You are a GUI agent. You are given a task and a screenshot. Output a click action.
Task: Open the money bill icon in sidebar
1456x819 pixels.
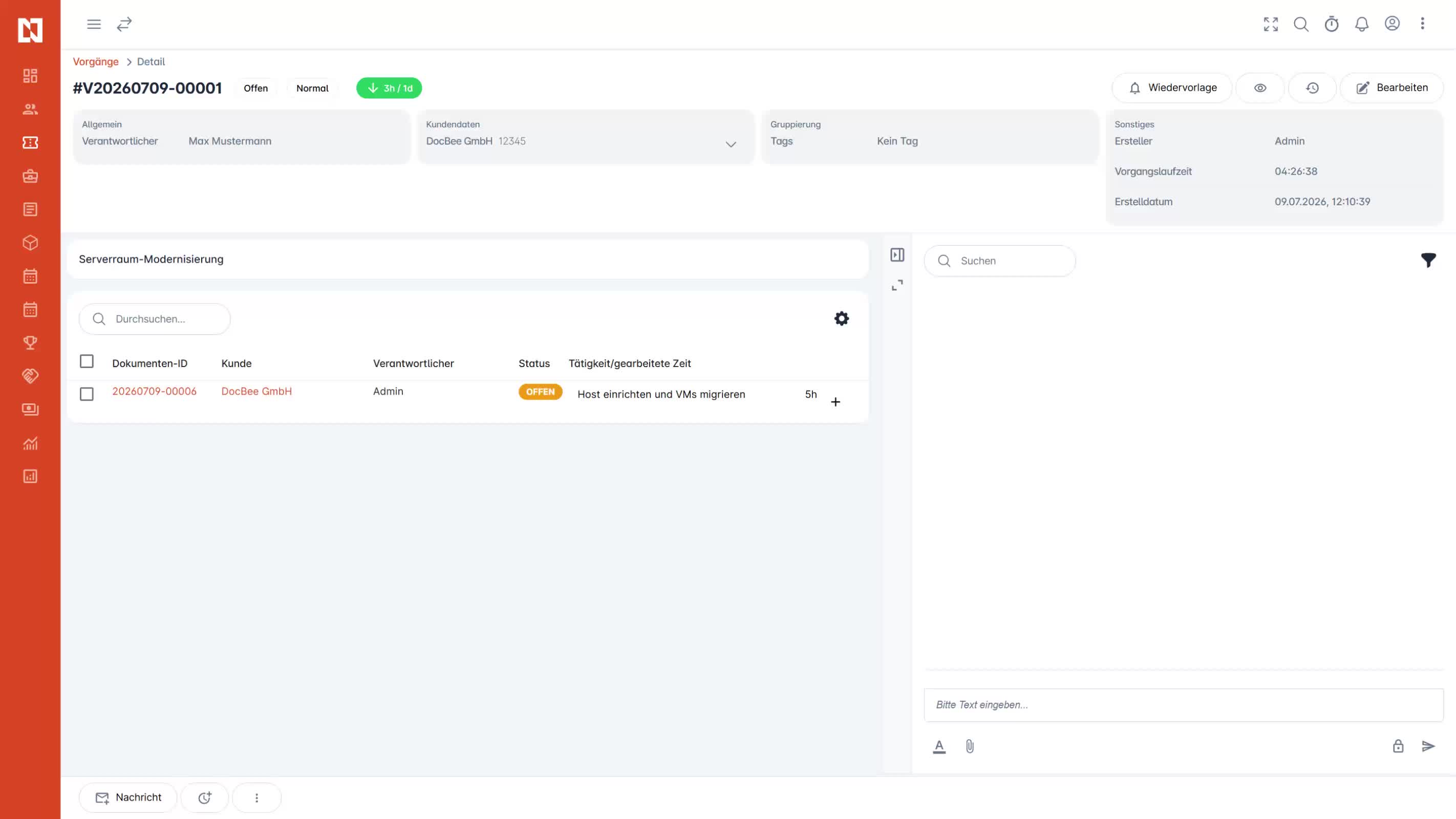tap(30, 409)
